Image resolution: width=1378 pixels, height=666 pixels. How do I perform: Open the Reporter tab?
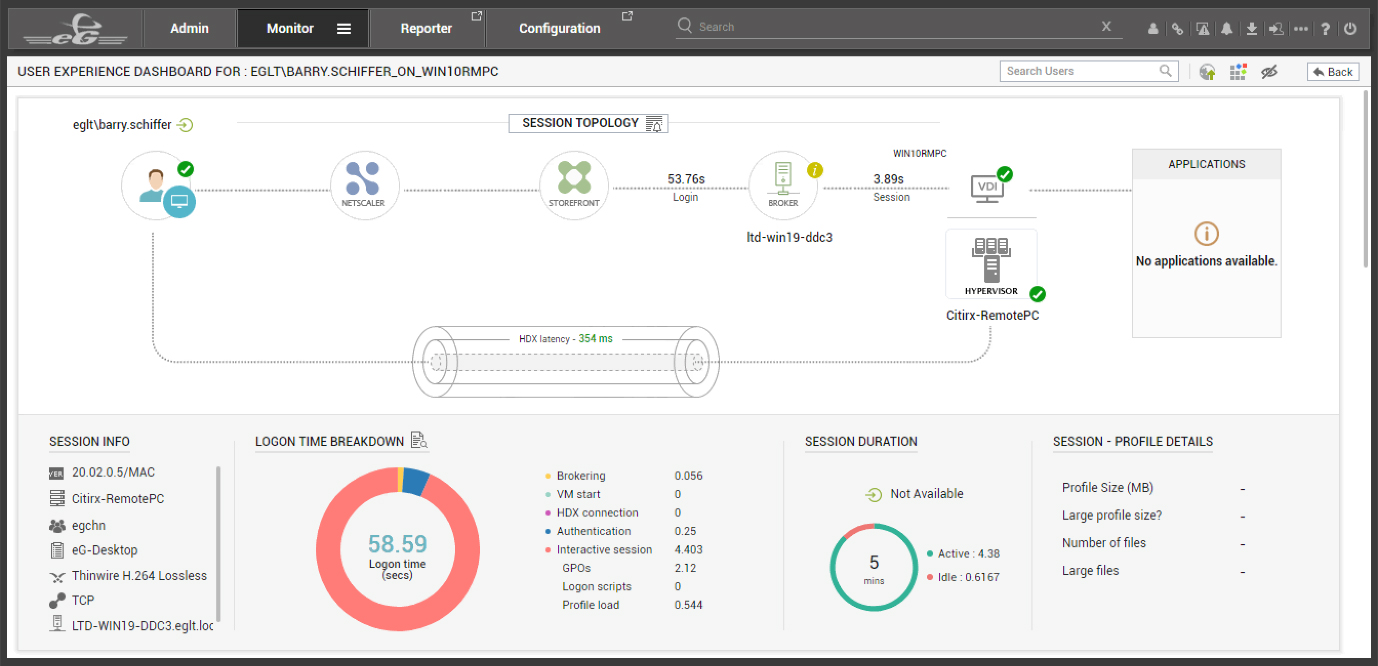(426, 29)
